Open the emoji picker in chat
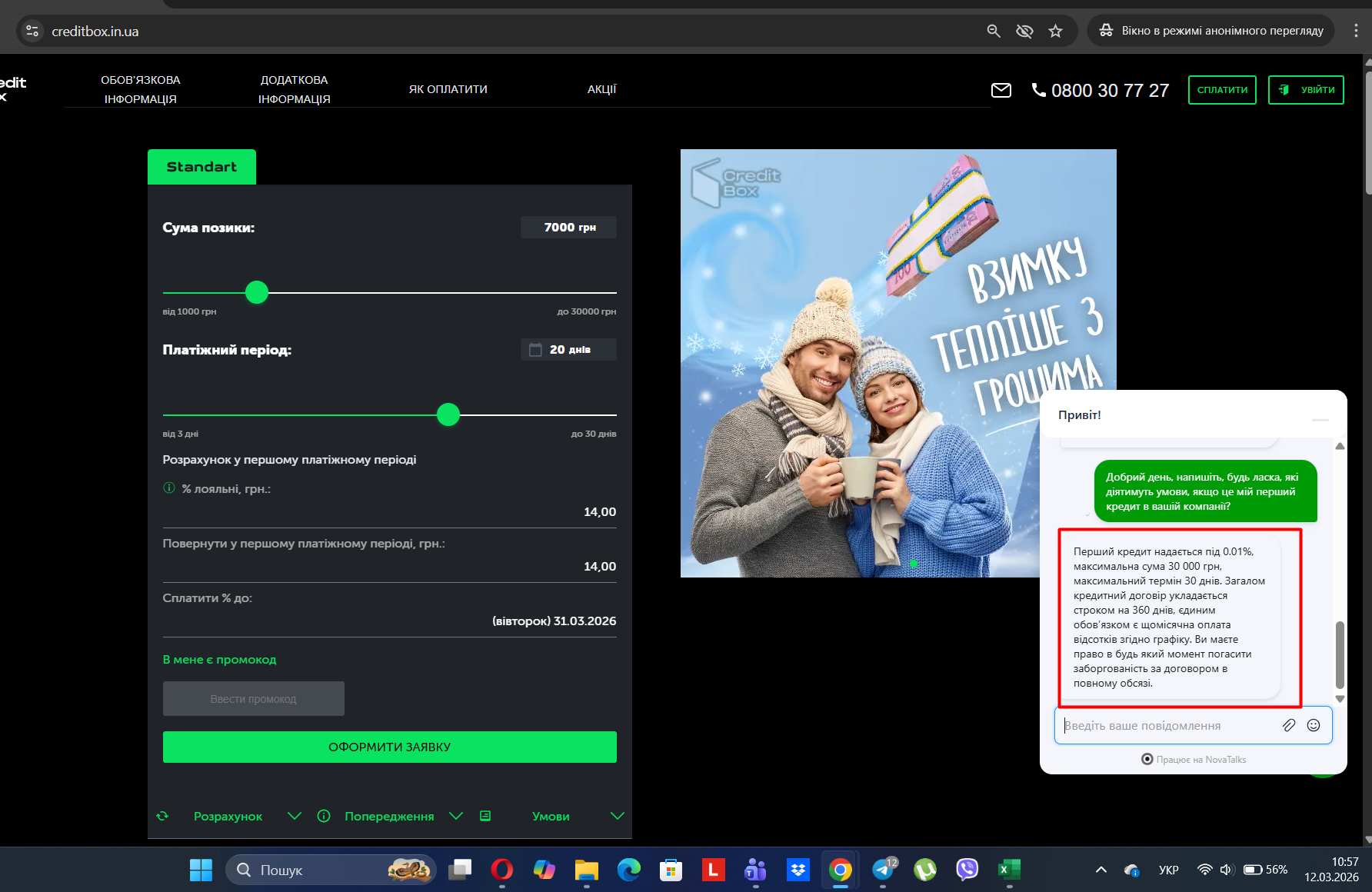1372x892 pixels. coord(1314,725)
